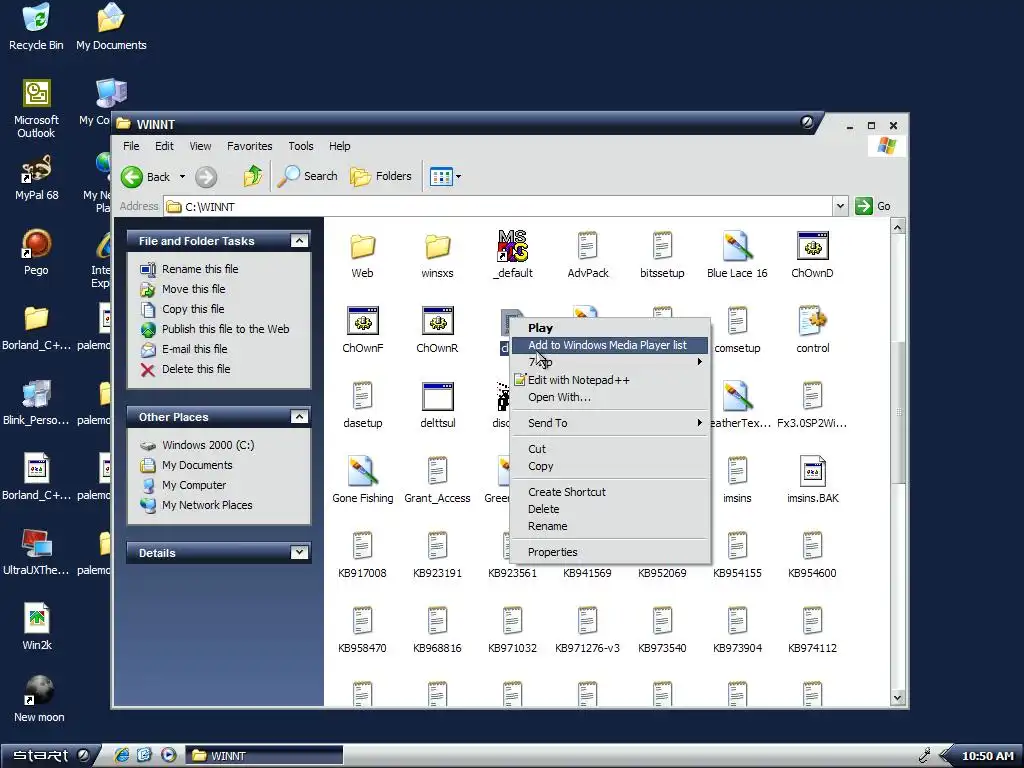Go up one folder level icon
The height and width of the screenshot is (768, 1024).
tap(253, 176)
